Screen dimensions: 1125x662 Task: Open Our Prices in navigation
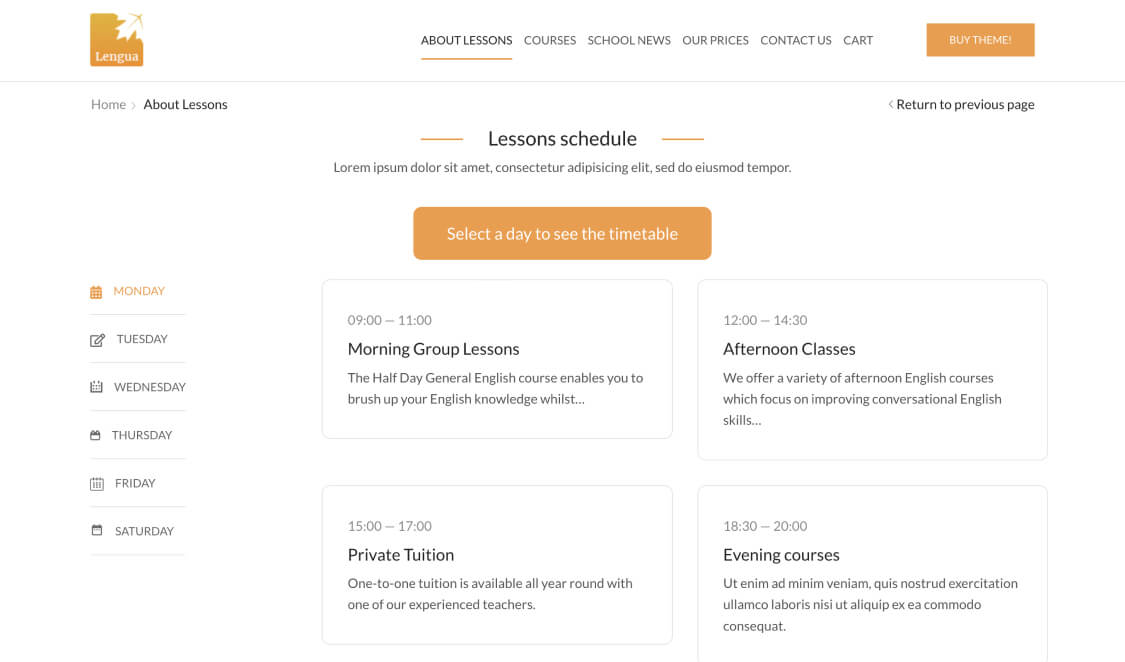click(x=715, y=40)
